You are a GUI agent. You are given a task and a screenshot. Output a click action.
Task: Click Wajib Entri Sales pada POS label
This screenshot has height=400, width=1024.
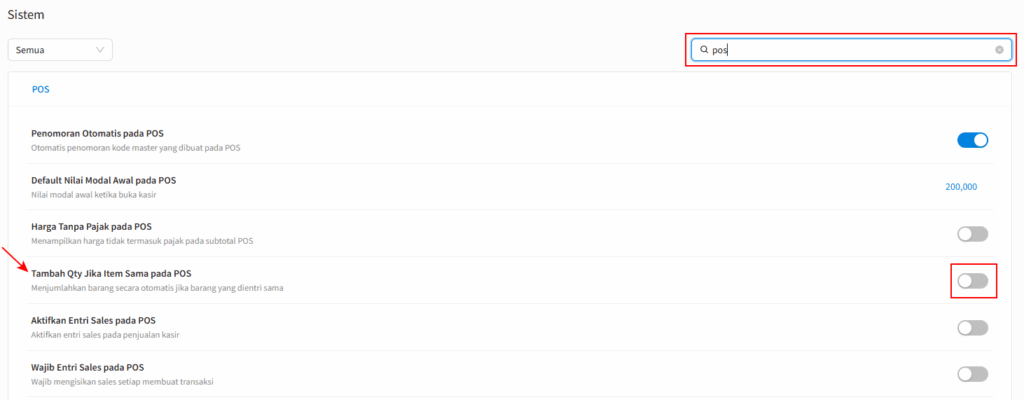[x=88, y=367]
